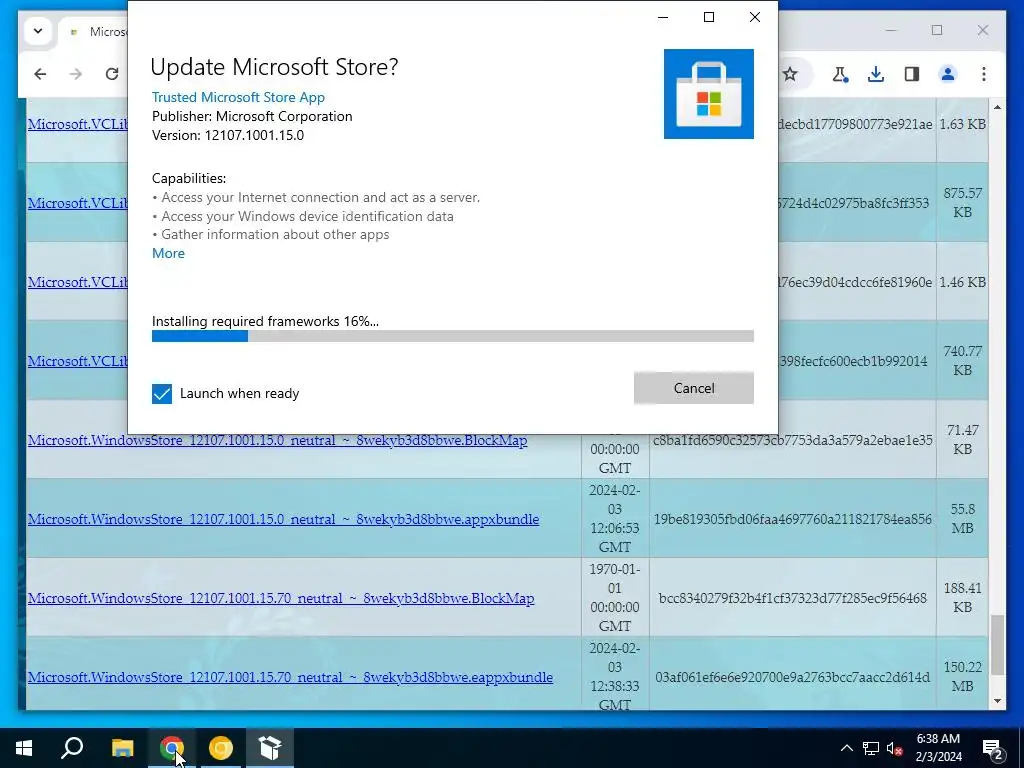The image size is (1024, 768).
Task: Show hidden system tray icons
Action: click(846, 748)
